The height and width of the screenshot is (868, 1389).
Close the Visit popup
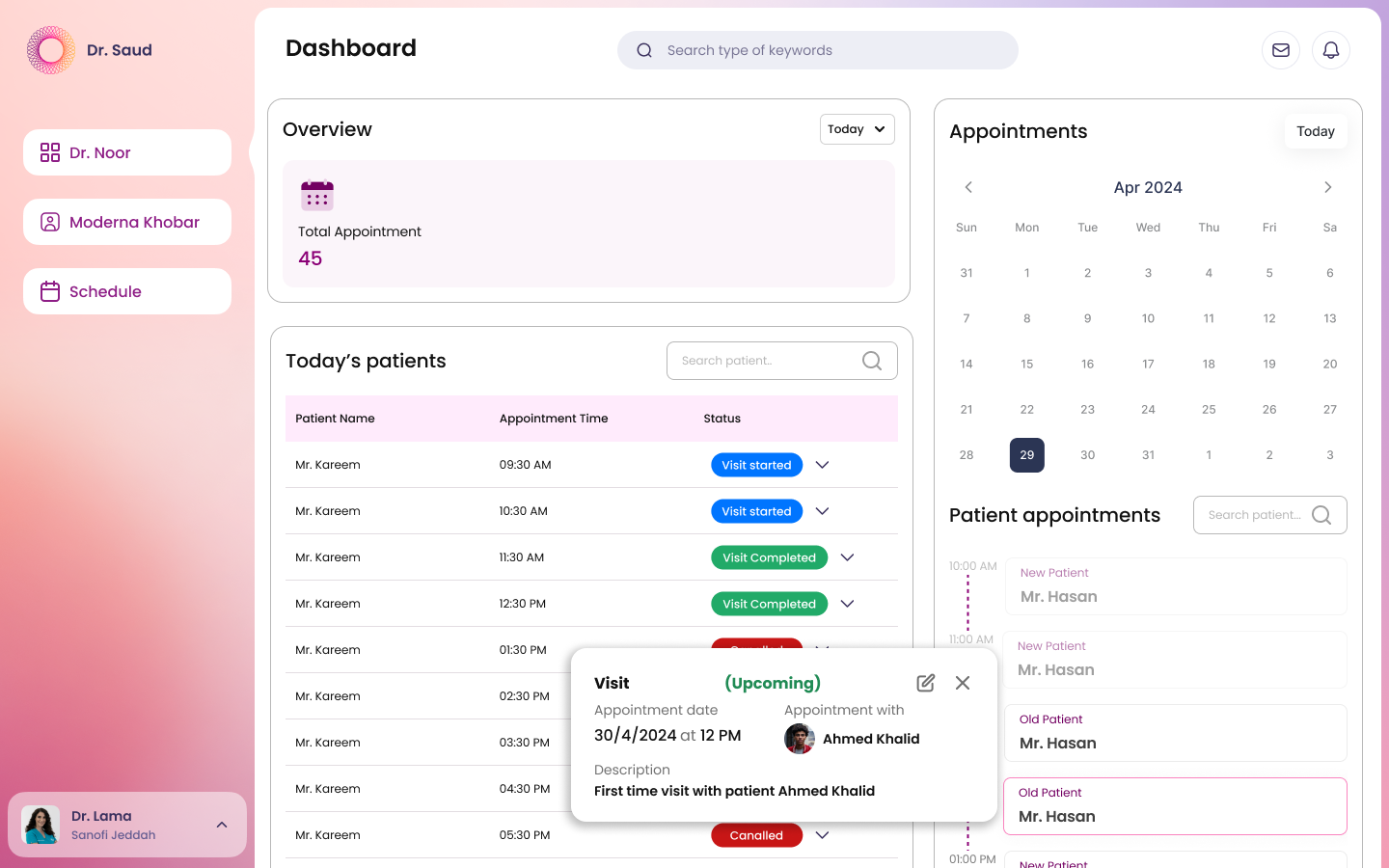click(963, 683)
